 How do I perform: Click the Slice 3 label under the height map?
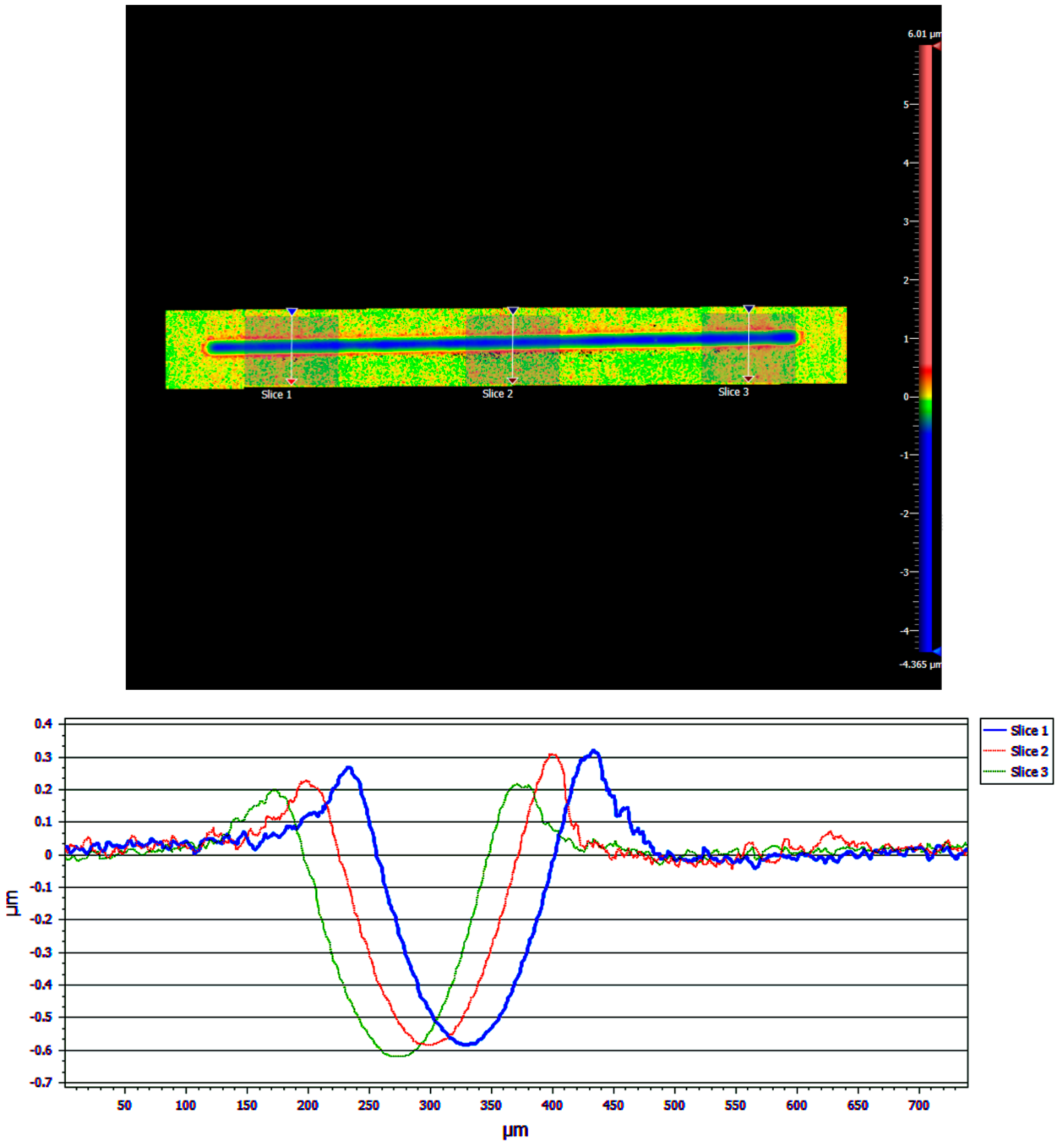pyautogui.click(x=733, y=392)
